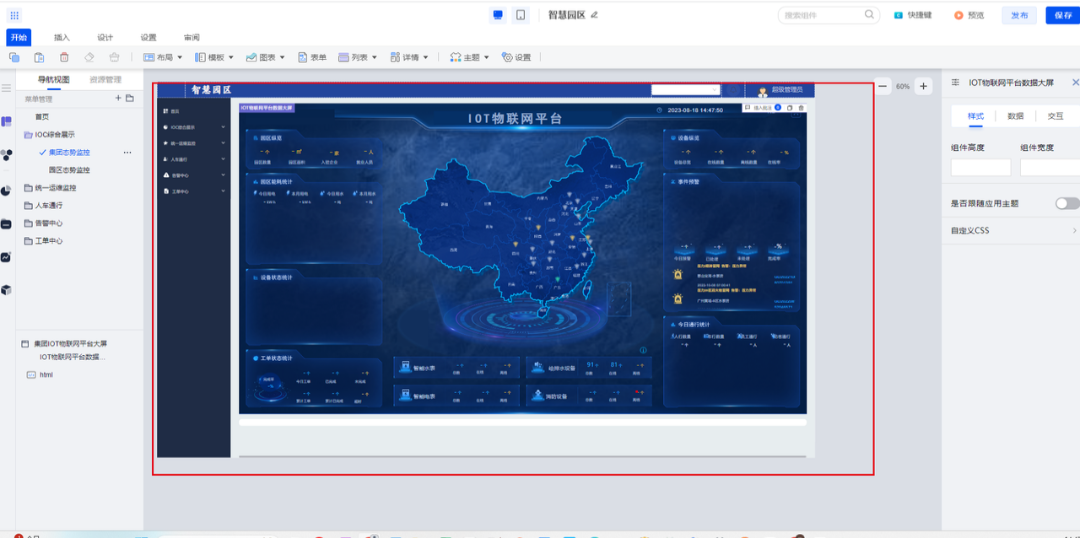Select the 插入 ribbon tab

click(62, 37)
